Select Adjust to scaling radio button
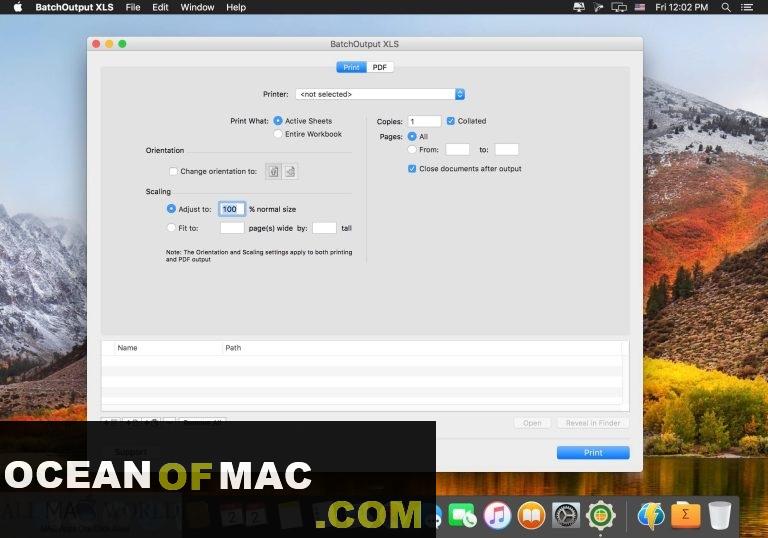 (171, 209)
